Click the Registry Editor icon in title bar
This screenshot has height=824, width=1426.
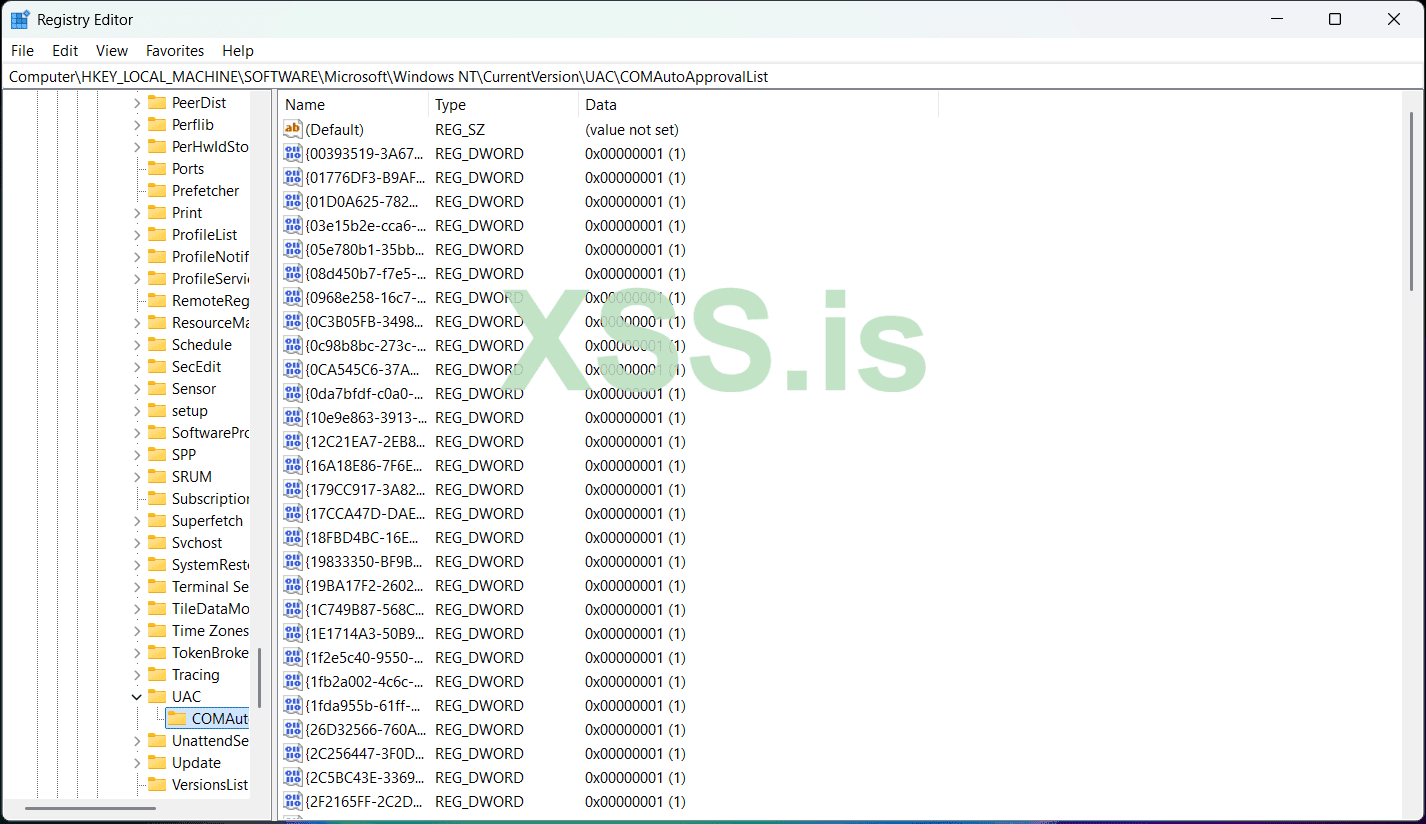[x=21, y=18]
